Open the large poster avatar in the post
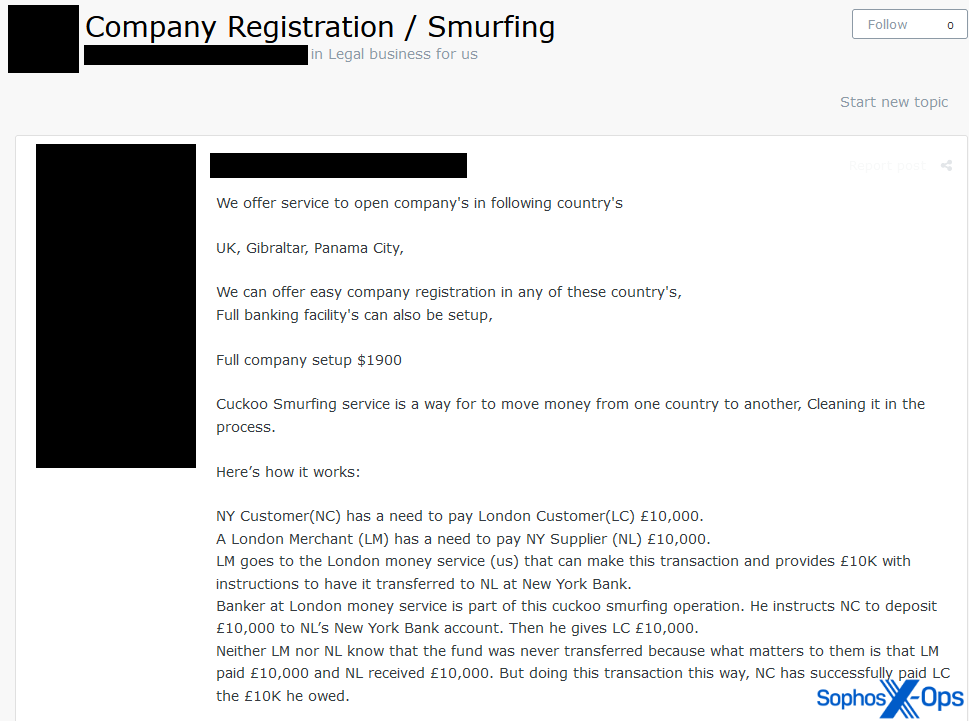 coord(116,306)
